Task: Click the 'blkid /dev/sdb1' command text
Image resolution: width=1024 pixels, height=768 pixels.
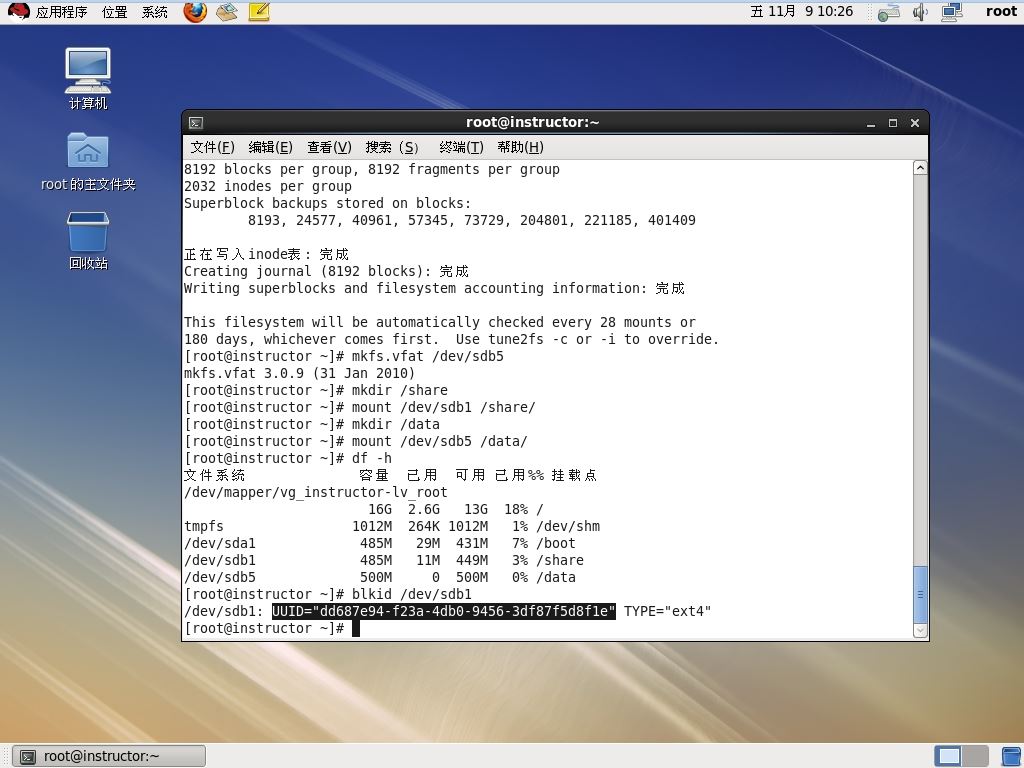Action: point(411,594)
